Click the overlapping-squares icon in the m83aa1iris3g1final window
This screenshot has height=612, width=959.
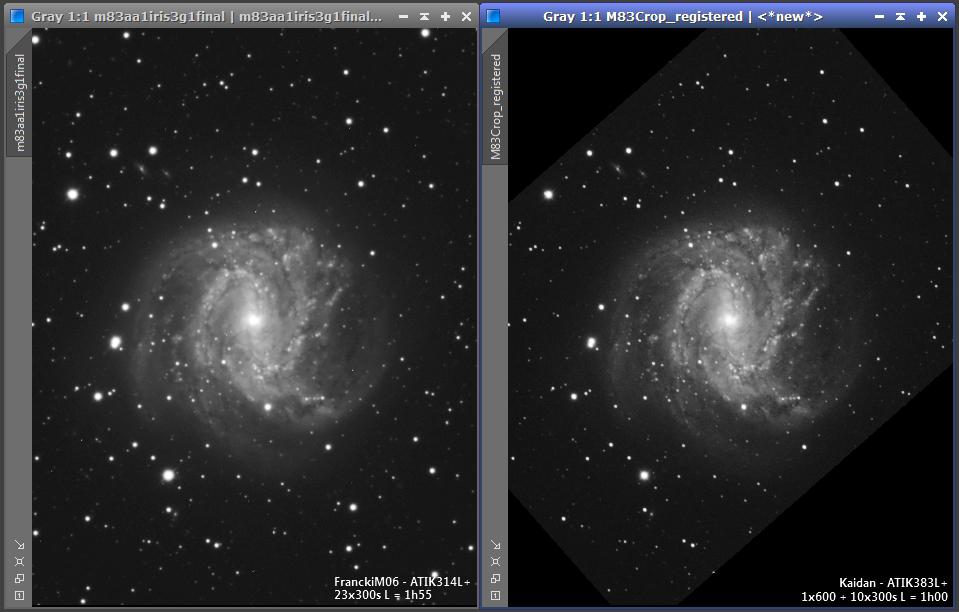click(x=20, y=578)
